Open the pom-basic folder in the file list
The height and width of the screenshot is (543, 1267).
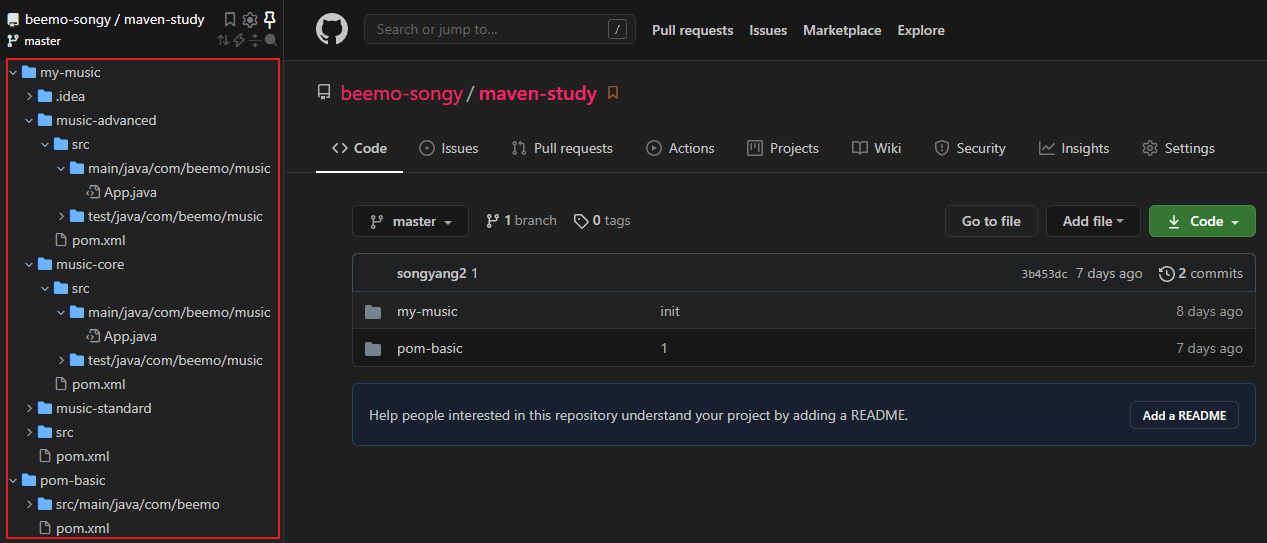pyautogui.click(x=430, y=349)
